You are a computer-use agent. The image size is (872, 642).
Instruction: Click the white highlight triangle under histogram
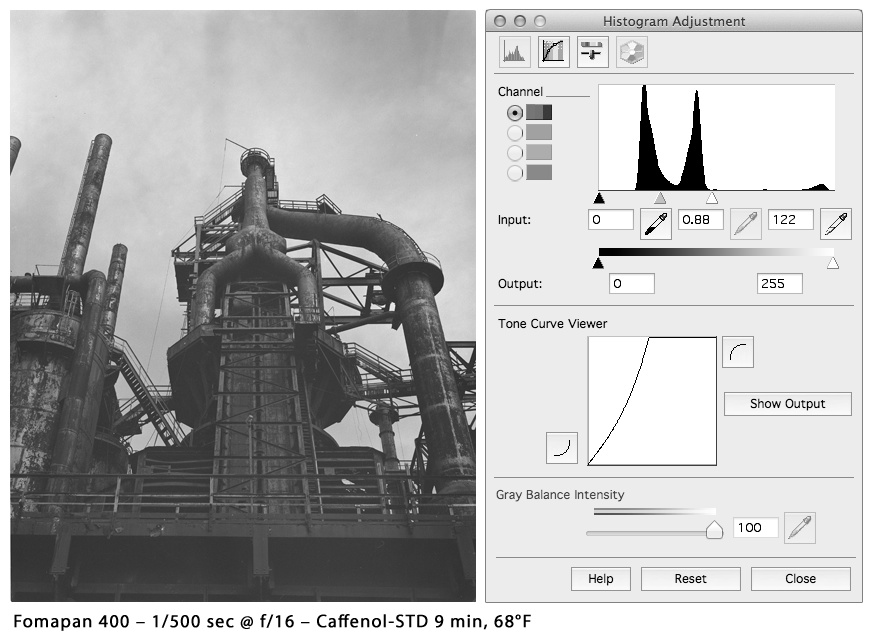point(712,198)
